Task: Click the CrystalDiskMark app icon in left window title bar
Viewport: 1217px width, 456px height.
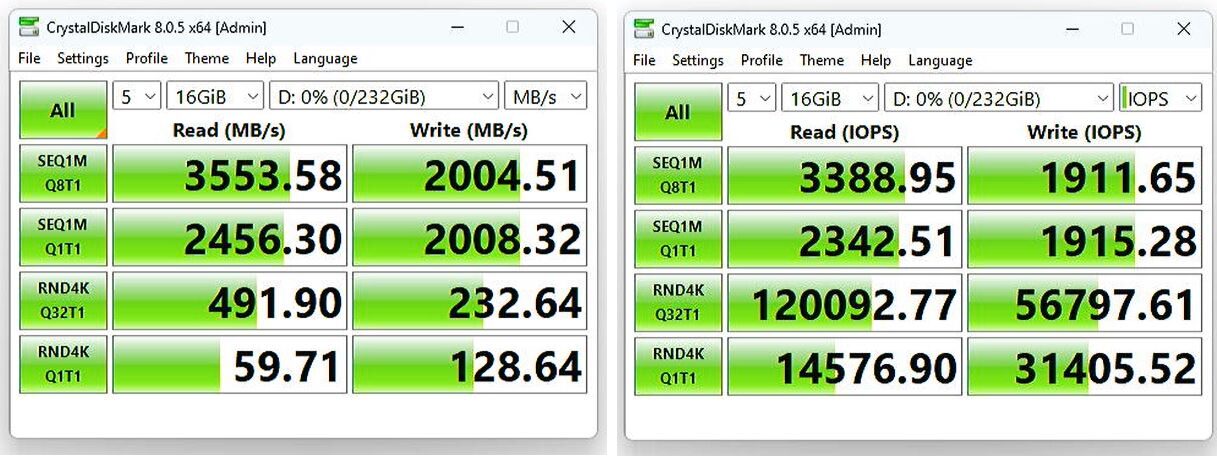Action: (x=29, y=28)
